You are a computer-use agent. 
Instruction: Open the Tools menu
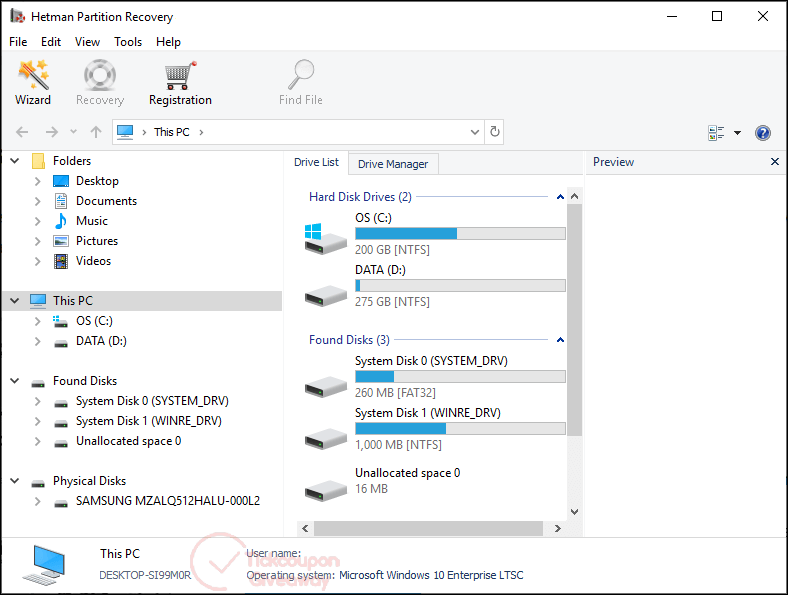[x=128, y=42]
